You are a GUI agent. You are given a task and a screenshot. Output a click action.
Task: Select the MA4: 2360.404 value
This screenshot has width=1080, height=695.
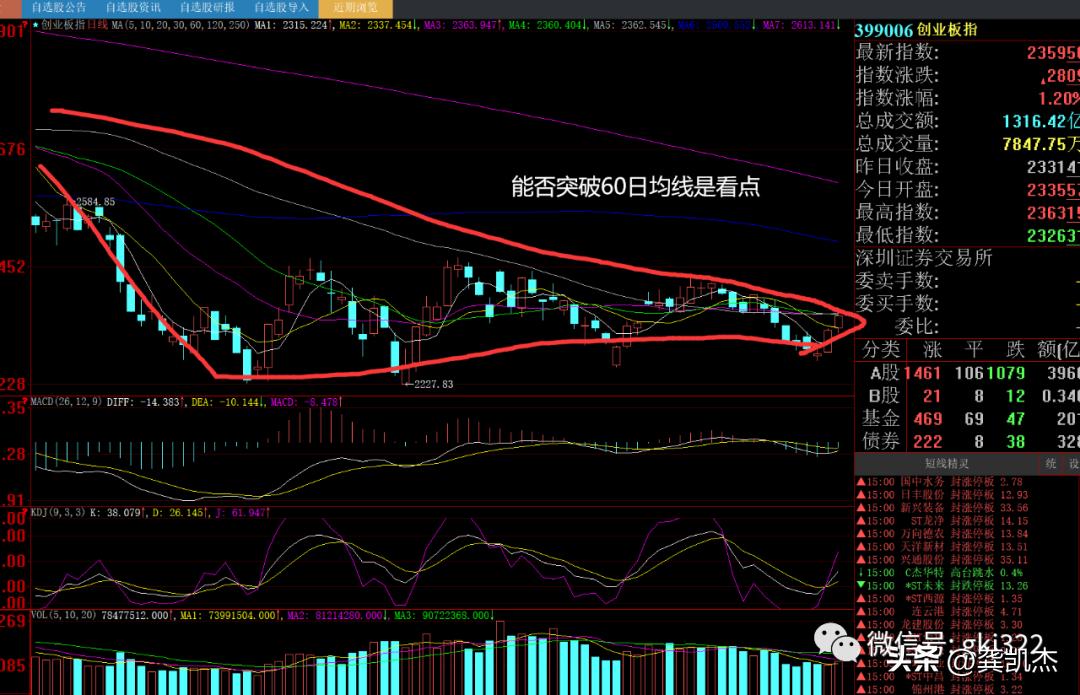(547, 25)
